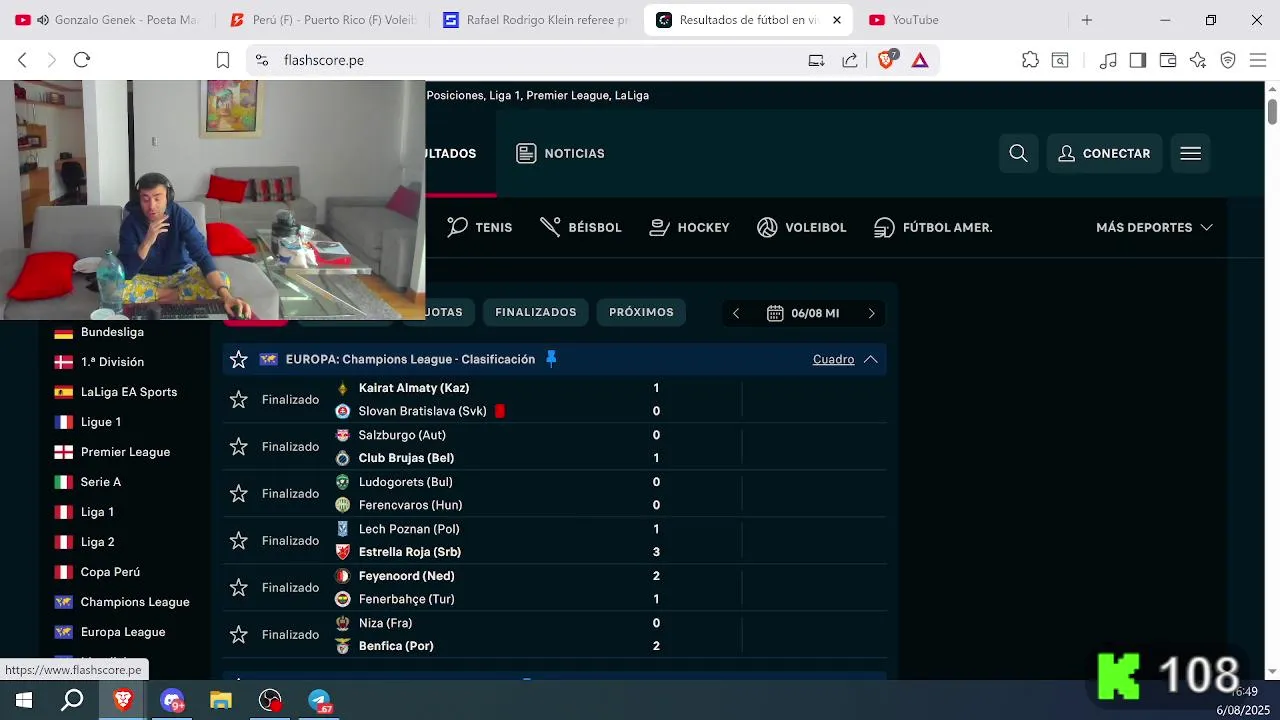The height and width of the screenshot is (720, 1280).
Task: Open Discord from taskbar
Action: [172, 700]
